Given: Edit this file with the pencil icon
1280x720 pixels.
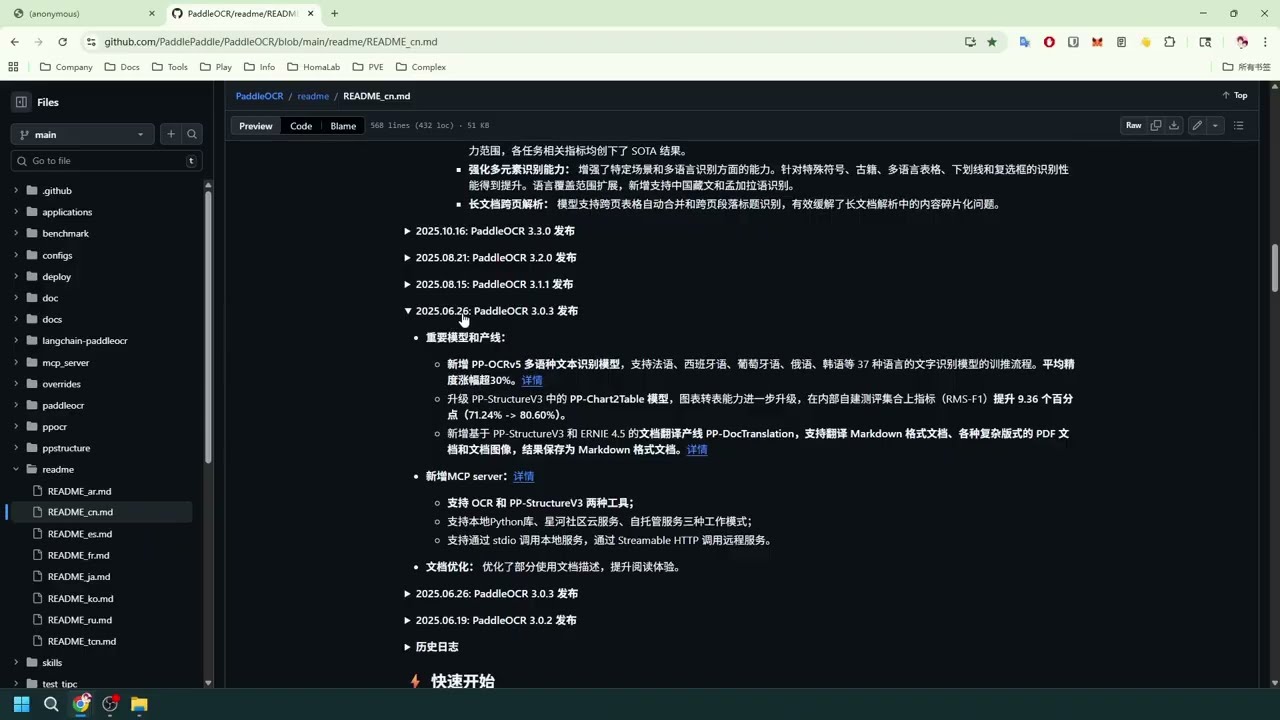Looking at the screenshot, I should (1197, 126).
